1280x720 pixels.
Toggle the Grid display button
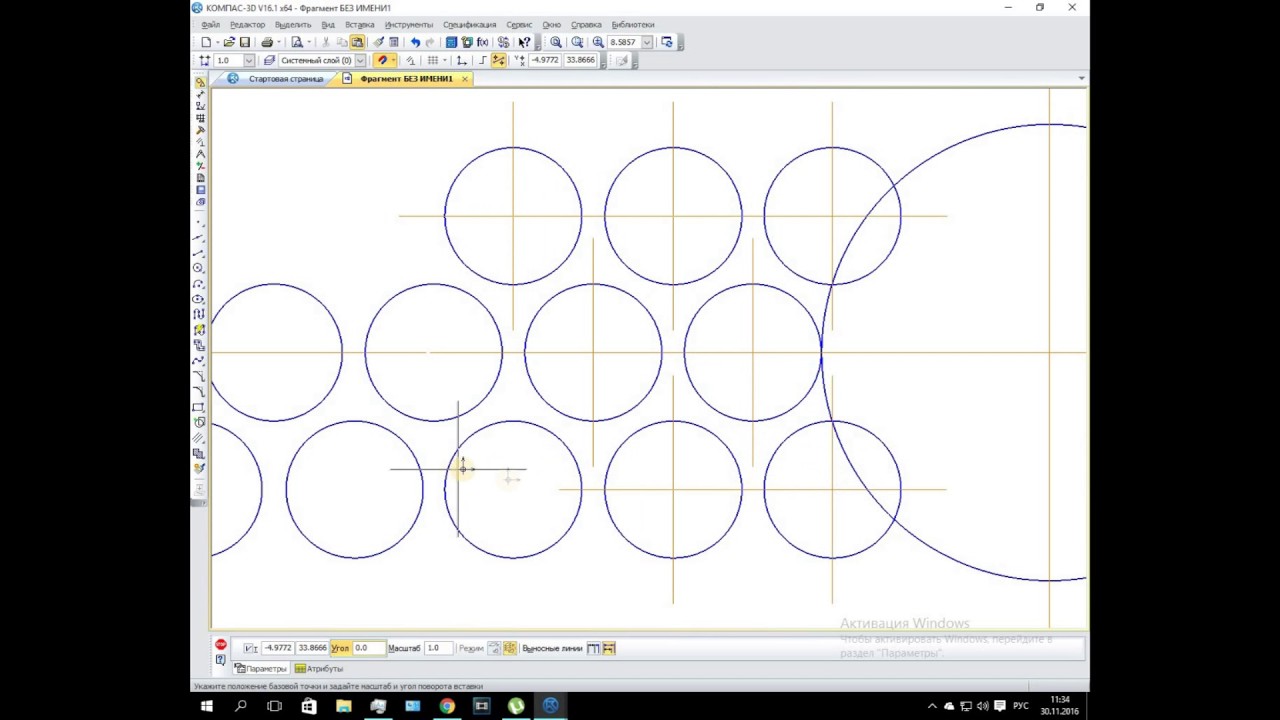point(433,60)
